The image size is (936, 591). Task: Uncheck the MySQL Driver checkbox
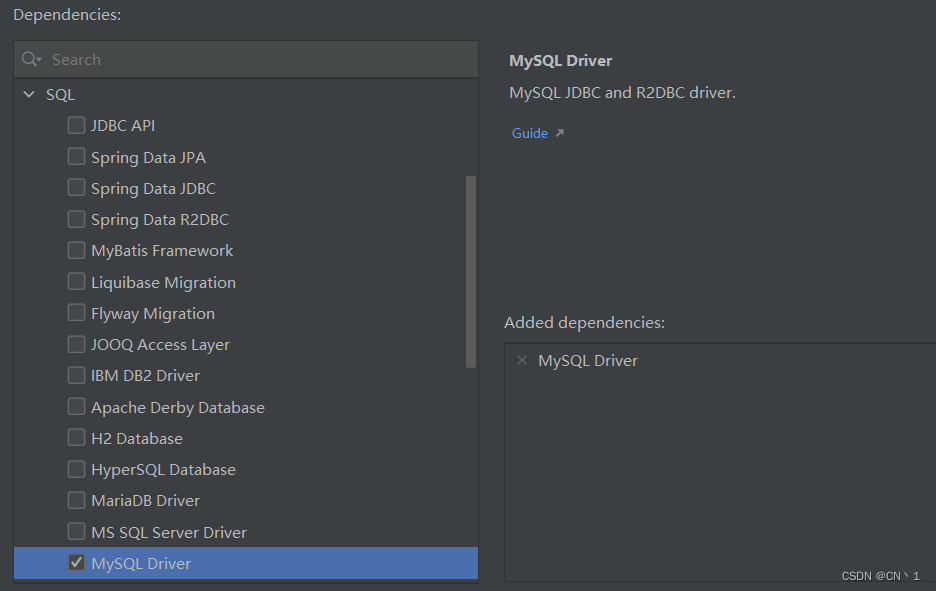[76, 562]
